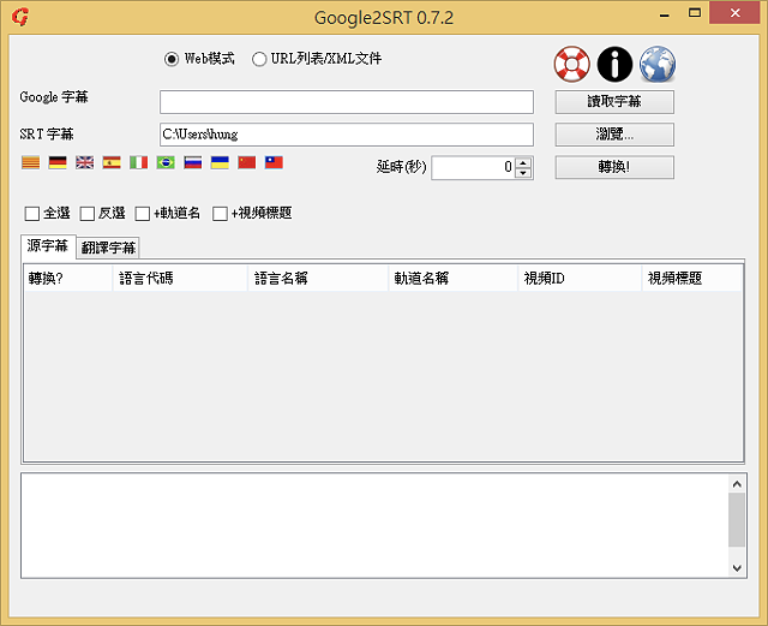
Task: Switch to the 翻譯字幕 tab
Action: click(108, 248)
